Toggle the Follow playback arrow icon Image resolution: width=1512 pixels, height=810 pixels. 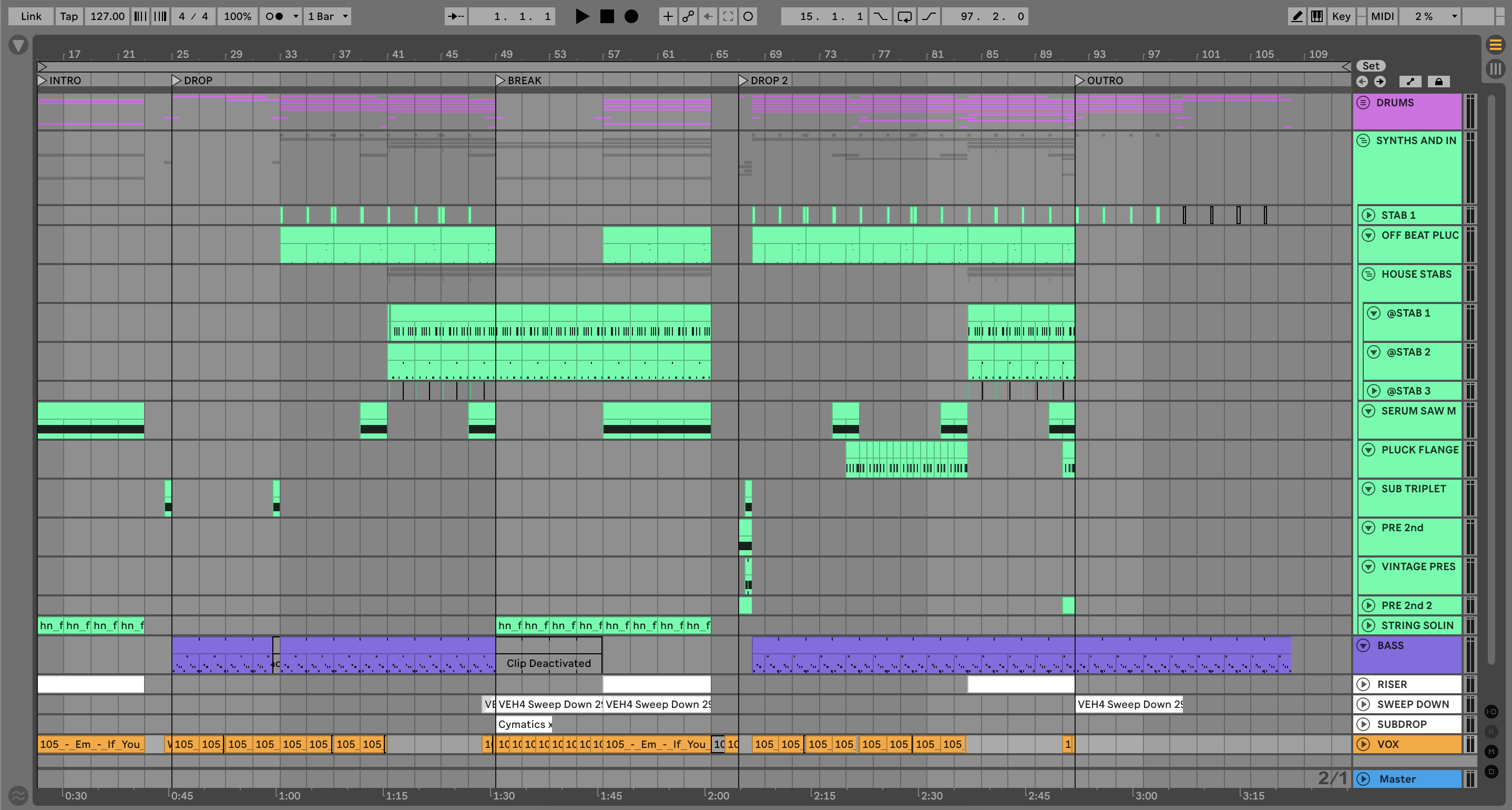point(455,16)
